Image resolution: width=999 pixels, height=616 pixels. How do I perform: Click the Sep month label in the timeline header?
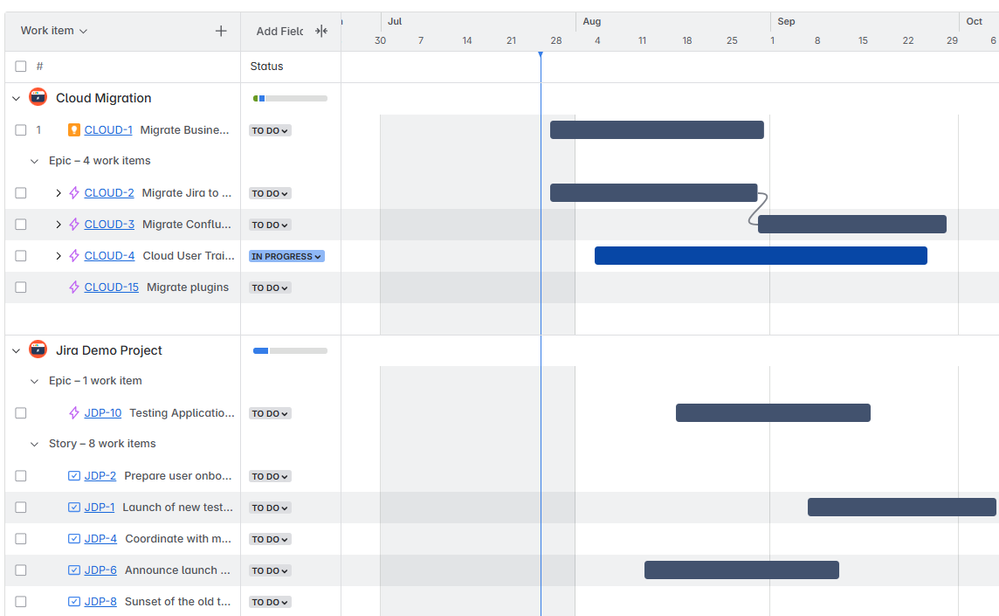(786, 22)
